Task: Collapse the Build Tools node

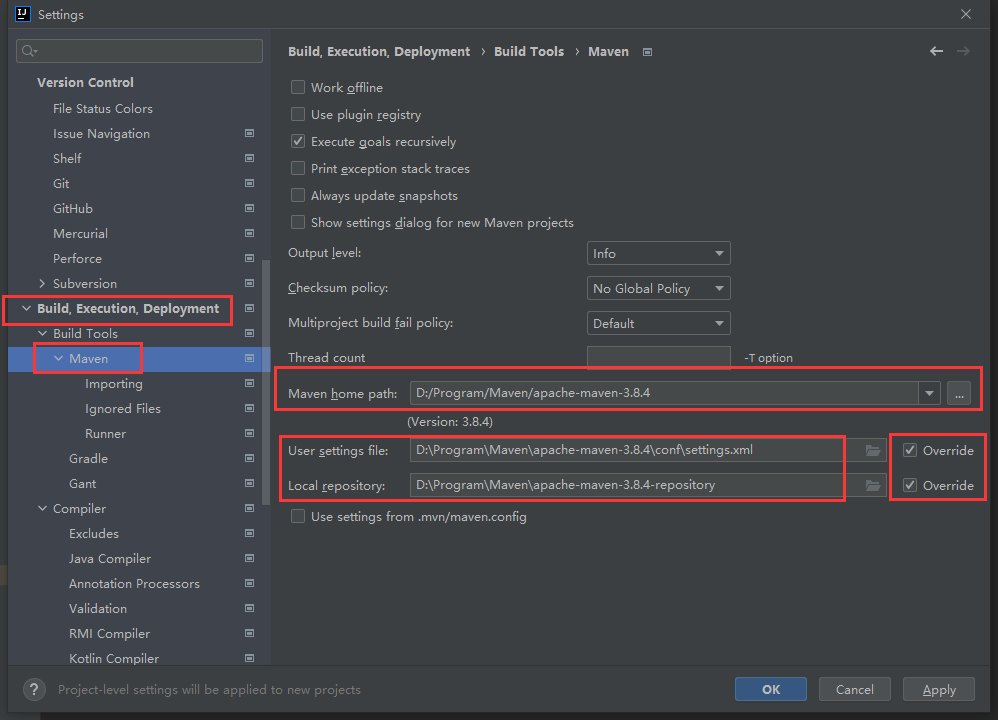Action: pyautogui.click(x=42, y=333)
